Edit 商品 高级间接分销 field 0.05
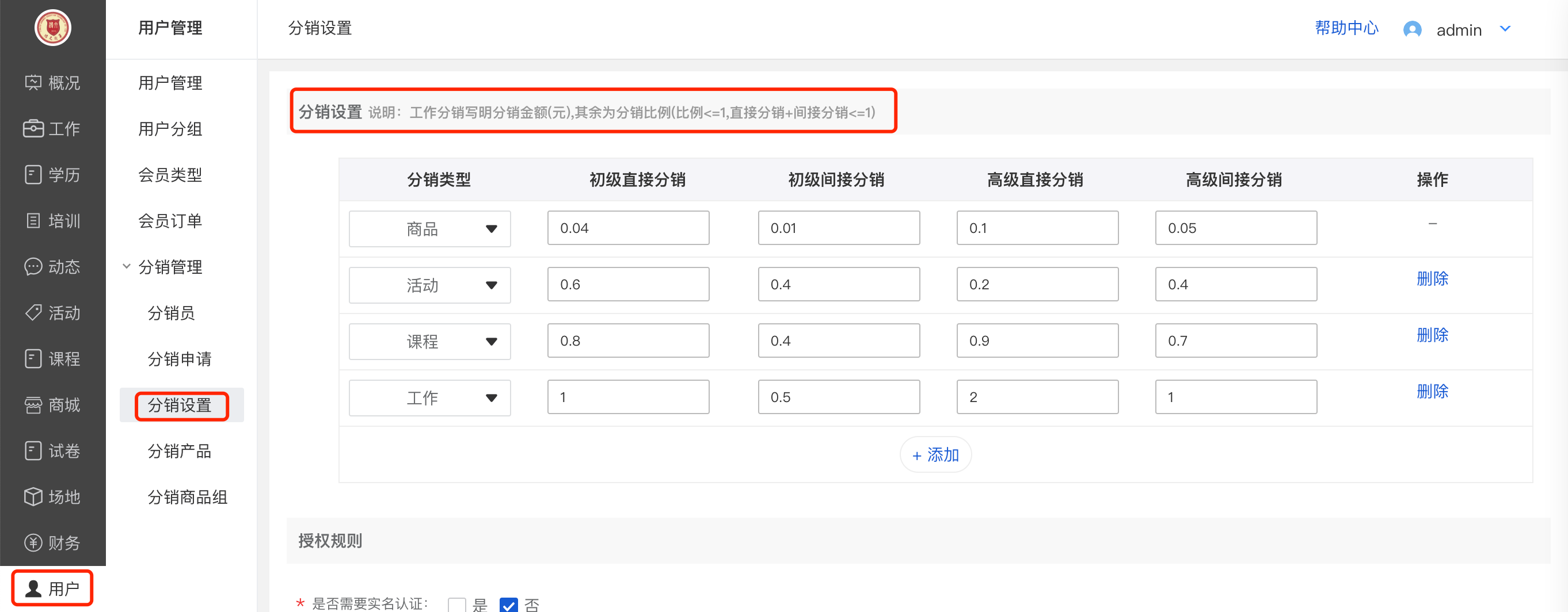 pos(1236,228)
